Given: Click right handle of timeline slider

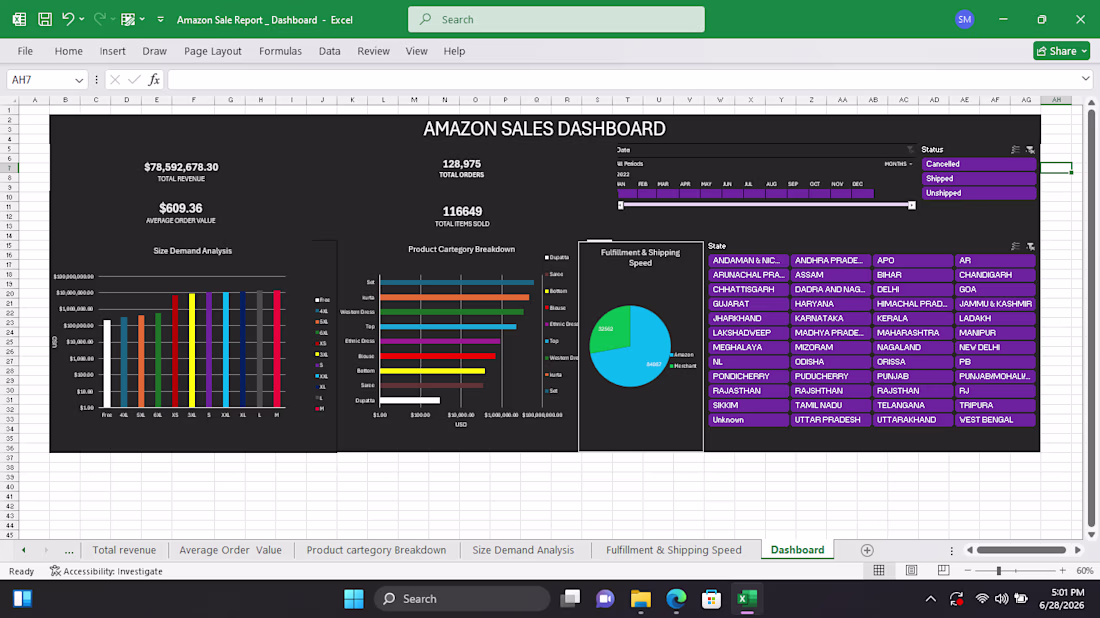Looking at the screenshot, I should coord(911,205).
